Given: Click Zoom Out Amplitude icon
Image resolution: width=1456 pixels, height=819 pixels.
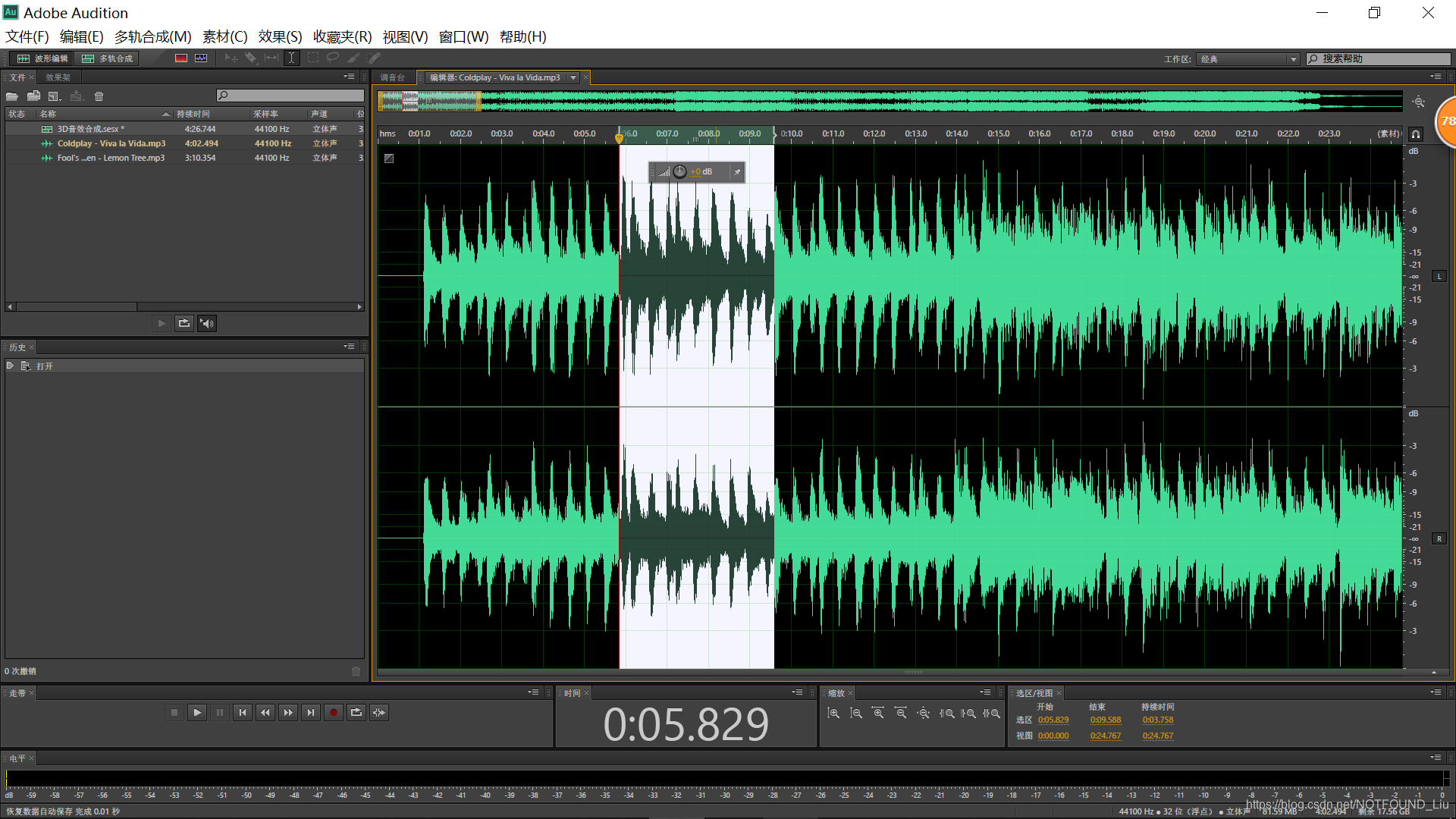Looking at the screenshot, I should (x=855, y=714).
